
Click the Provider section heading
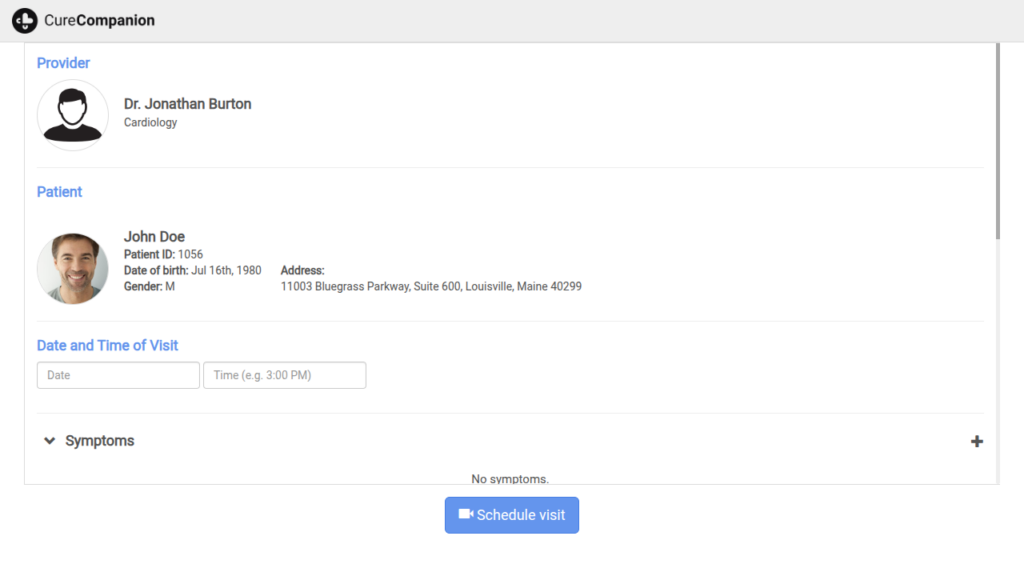point(63,63)
